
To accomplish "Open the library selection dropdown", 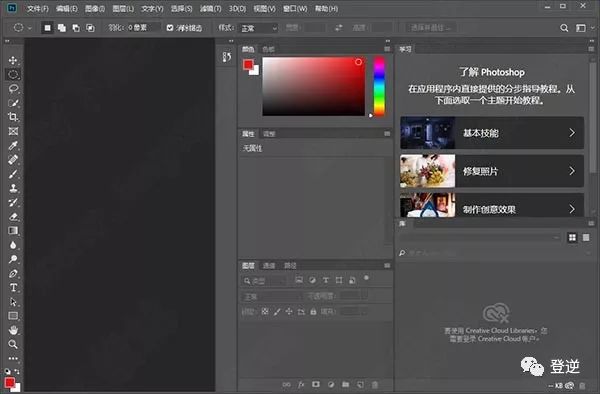I will (x=480, y=238).
